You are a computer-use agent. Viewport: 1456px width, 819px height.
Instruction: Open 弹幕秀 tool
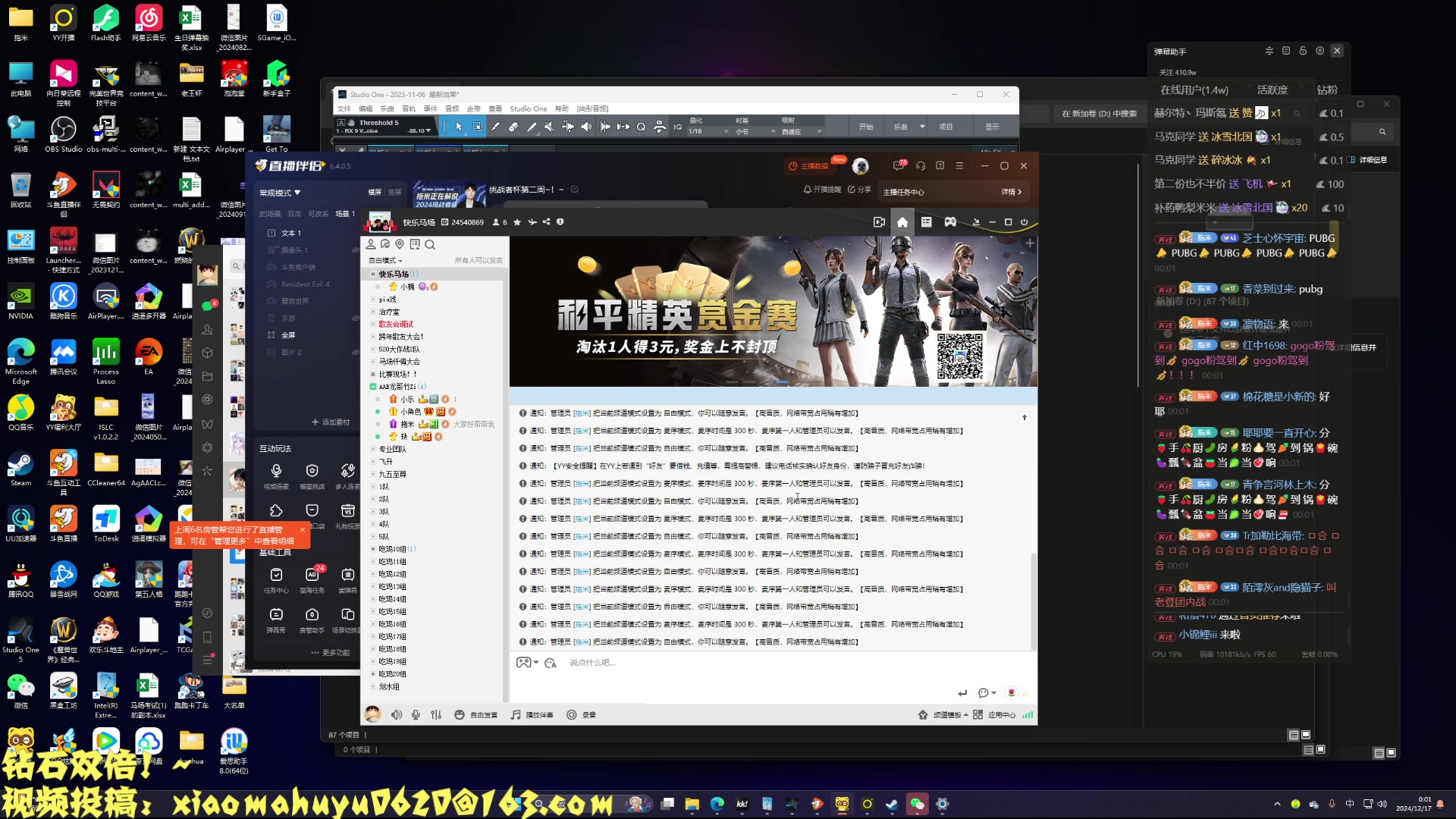coord(276,620)
